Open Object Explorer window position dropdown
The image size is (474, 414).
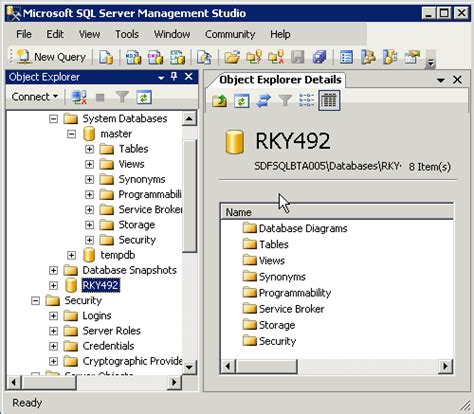(161, 77)
